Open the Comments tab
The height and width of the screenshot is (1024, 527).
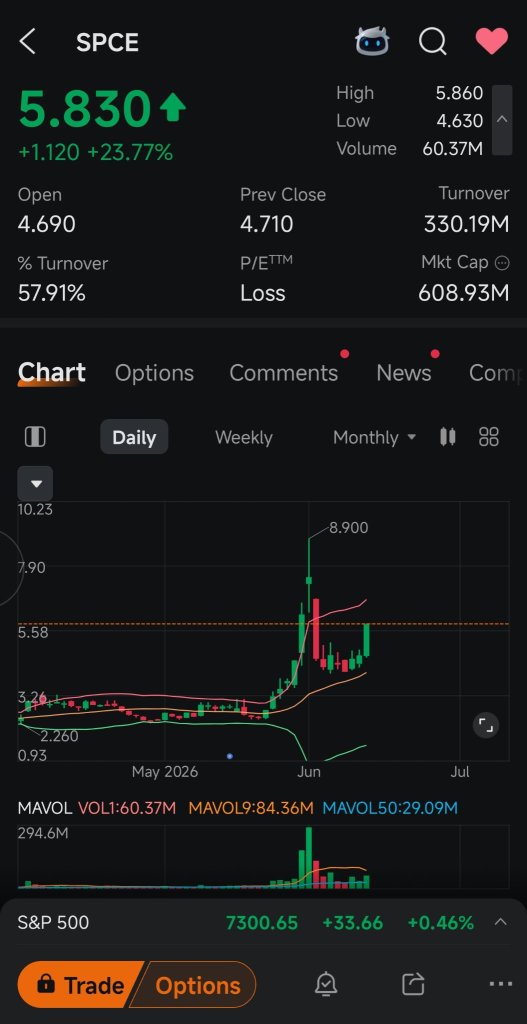[x=283, y=373]
